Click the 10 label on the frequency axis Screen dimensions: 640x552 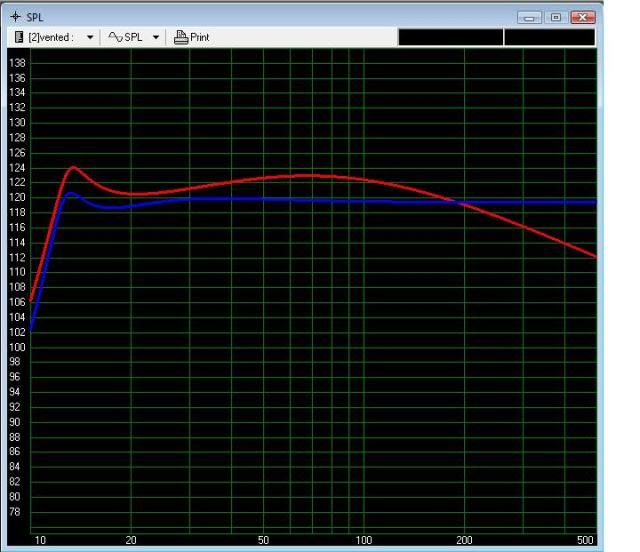pos(40,540)
